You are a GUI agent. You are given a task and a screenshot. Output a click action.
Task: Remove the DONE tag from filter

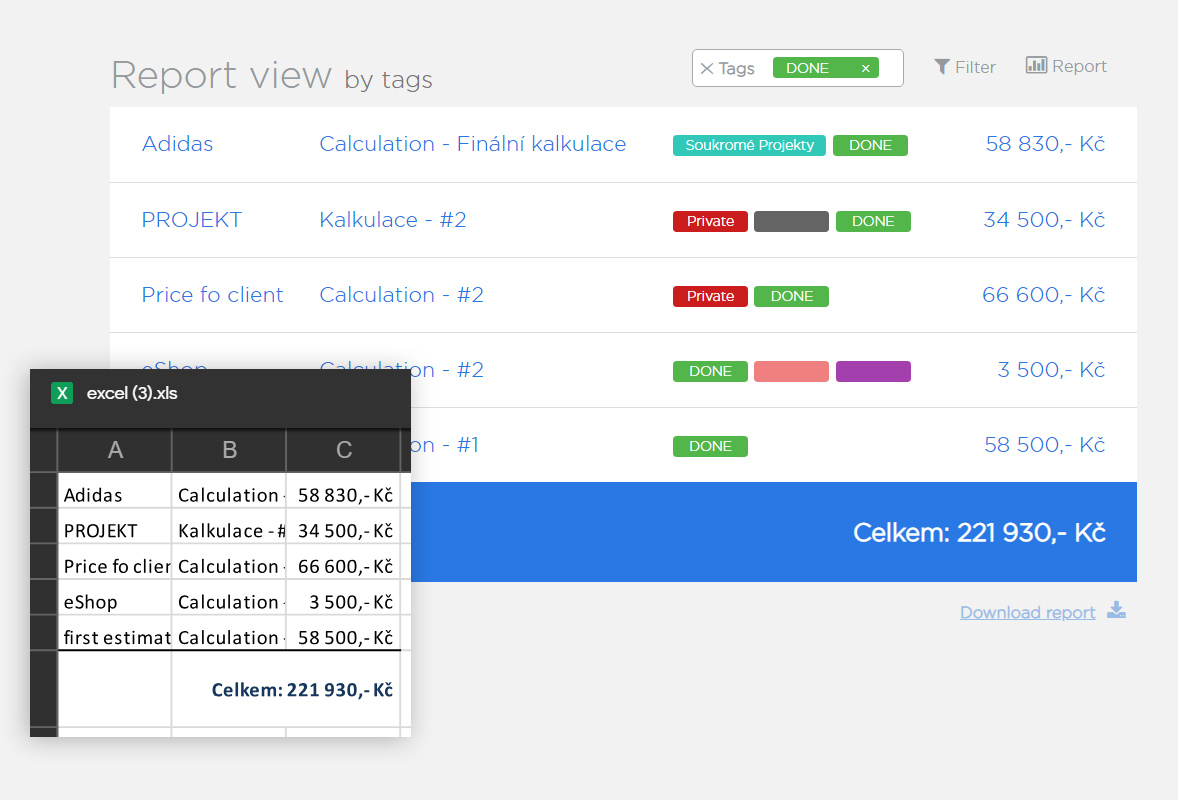865,68
